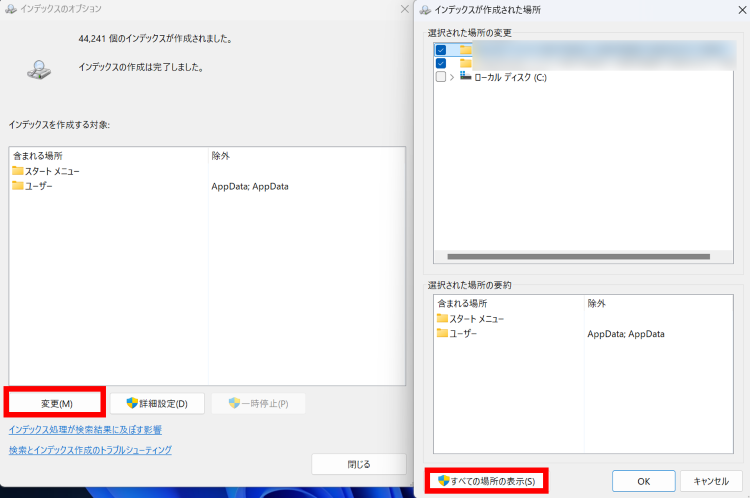Click ユーザー folder icon in summary list

442,333
